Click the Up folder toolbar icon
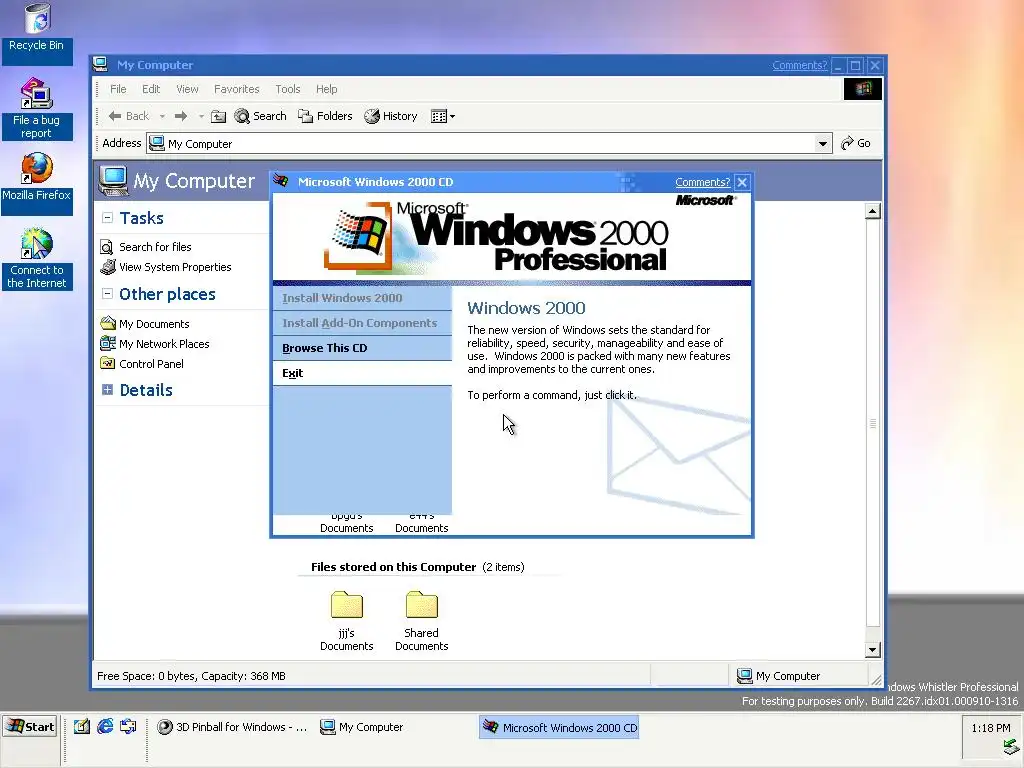This screenshot has height=768, width=1024. [x=219, y=117]
